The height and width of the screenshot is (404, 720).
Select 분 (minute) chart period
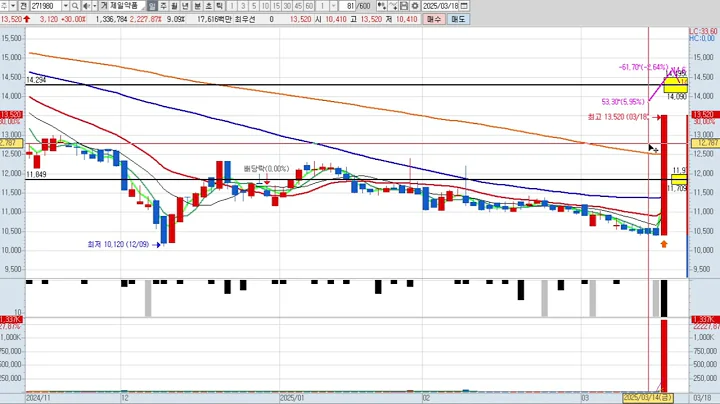197,6
